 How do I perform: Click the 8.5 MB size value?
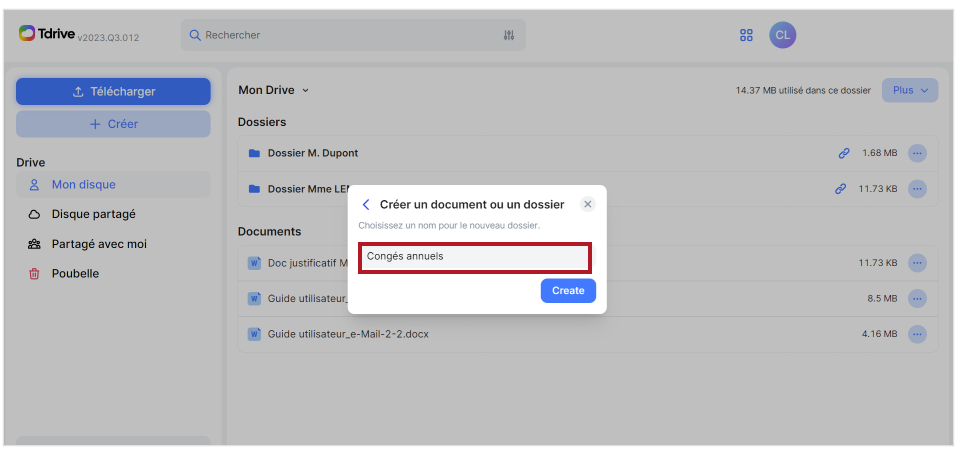882,298
